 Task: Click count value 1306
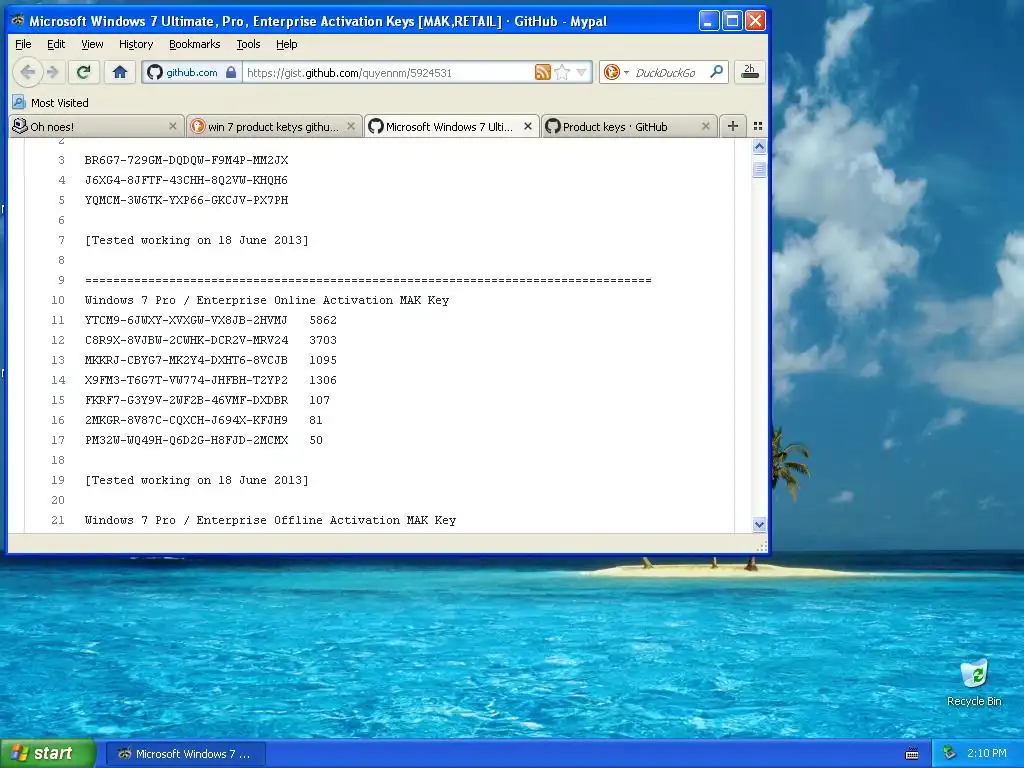323,380
